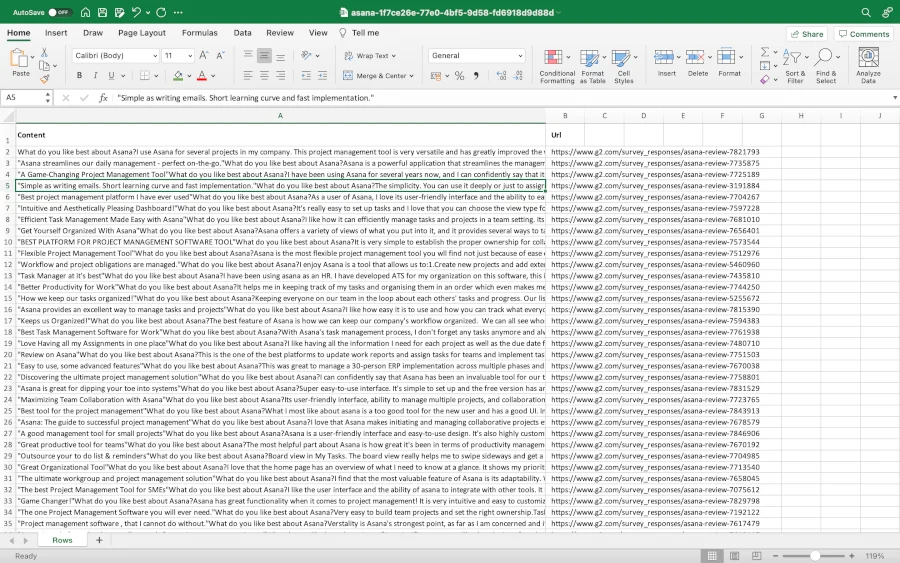Open the search magnifier in title bar
Viewport: 900px width, 563px height.
coord(866,12)
